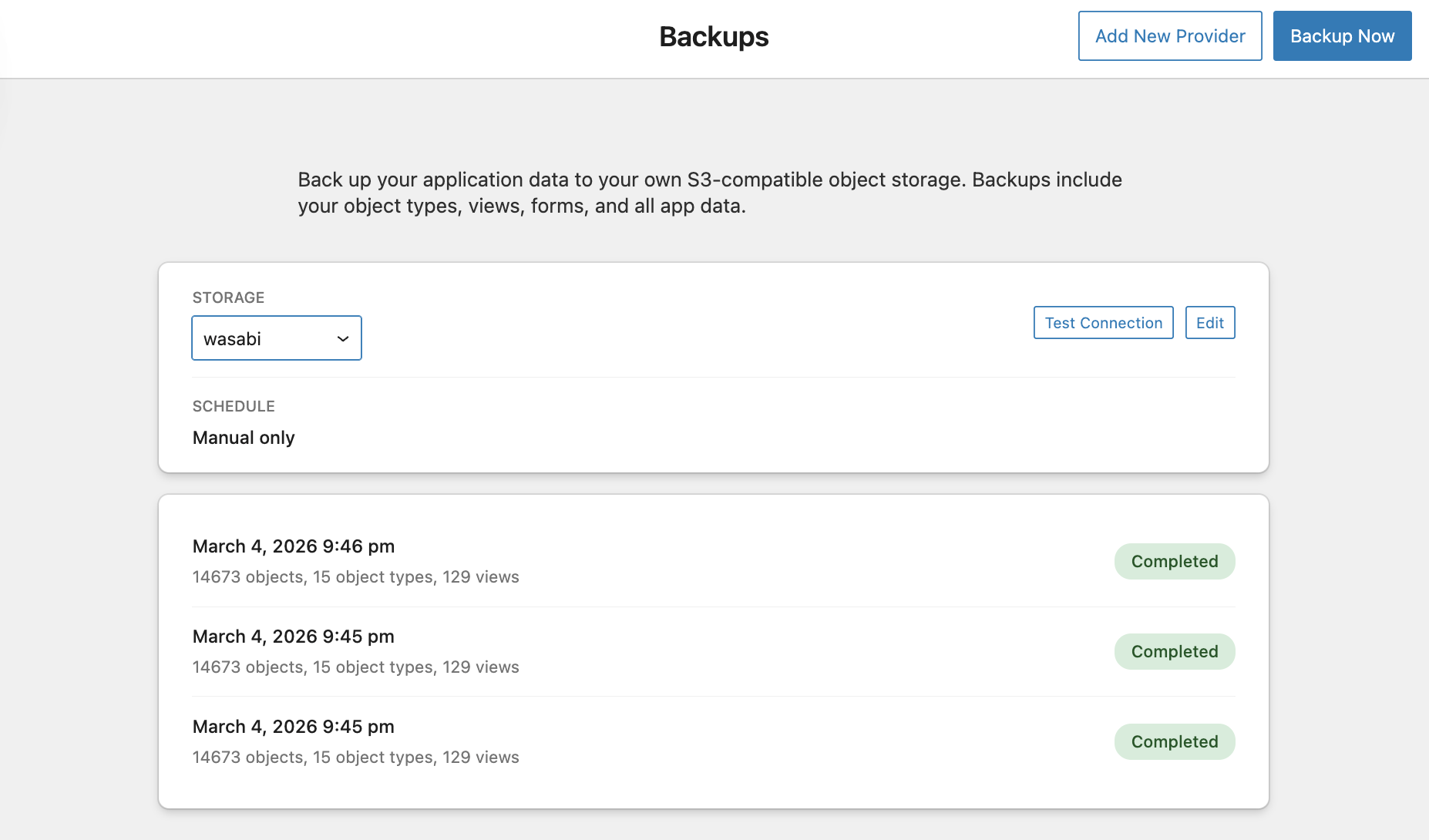Click the Completed badge on the 9:46 pm backup

pyautogui.click(x=1175, y=561)
